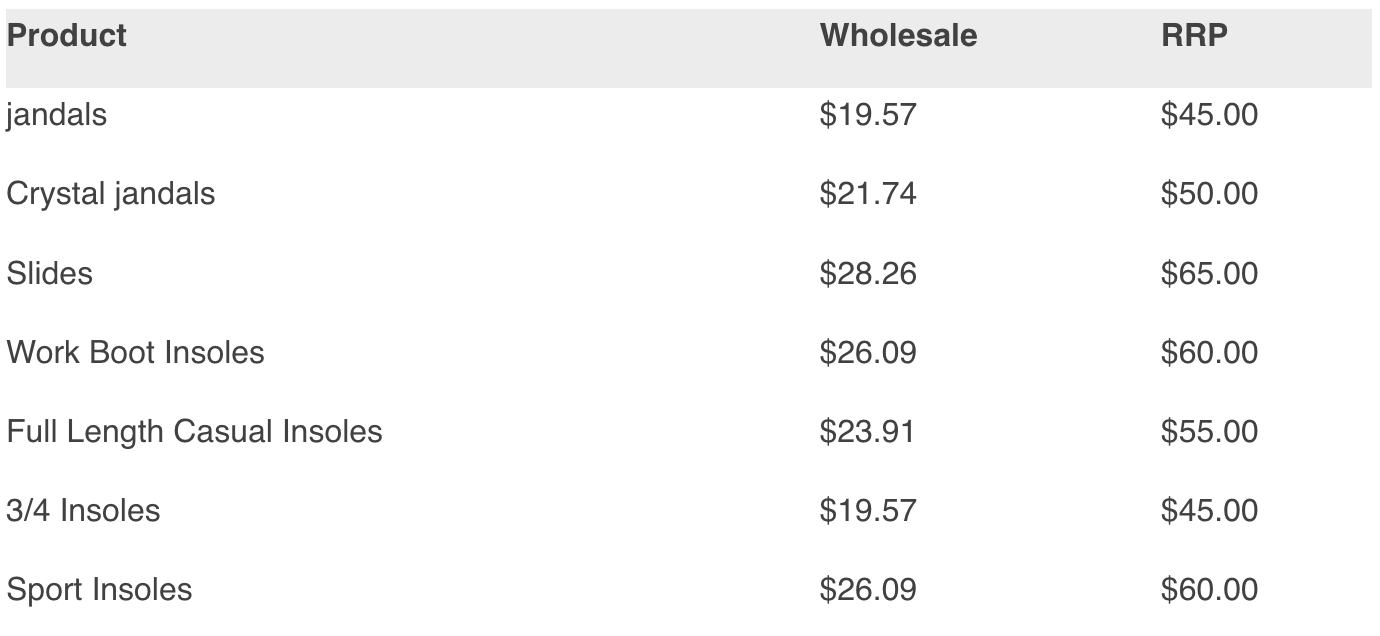Image resolution: width=1380 pixels, height=636 pixels.
Task: Select the 3/4 Insoles $45.00 RRP
Action: coord(1209,510)
